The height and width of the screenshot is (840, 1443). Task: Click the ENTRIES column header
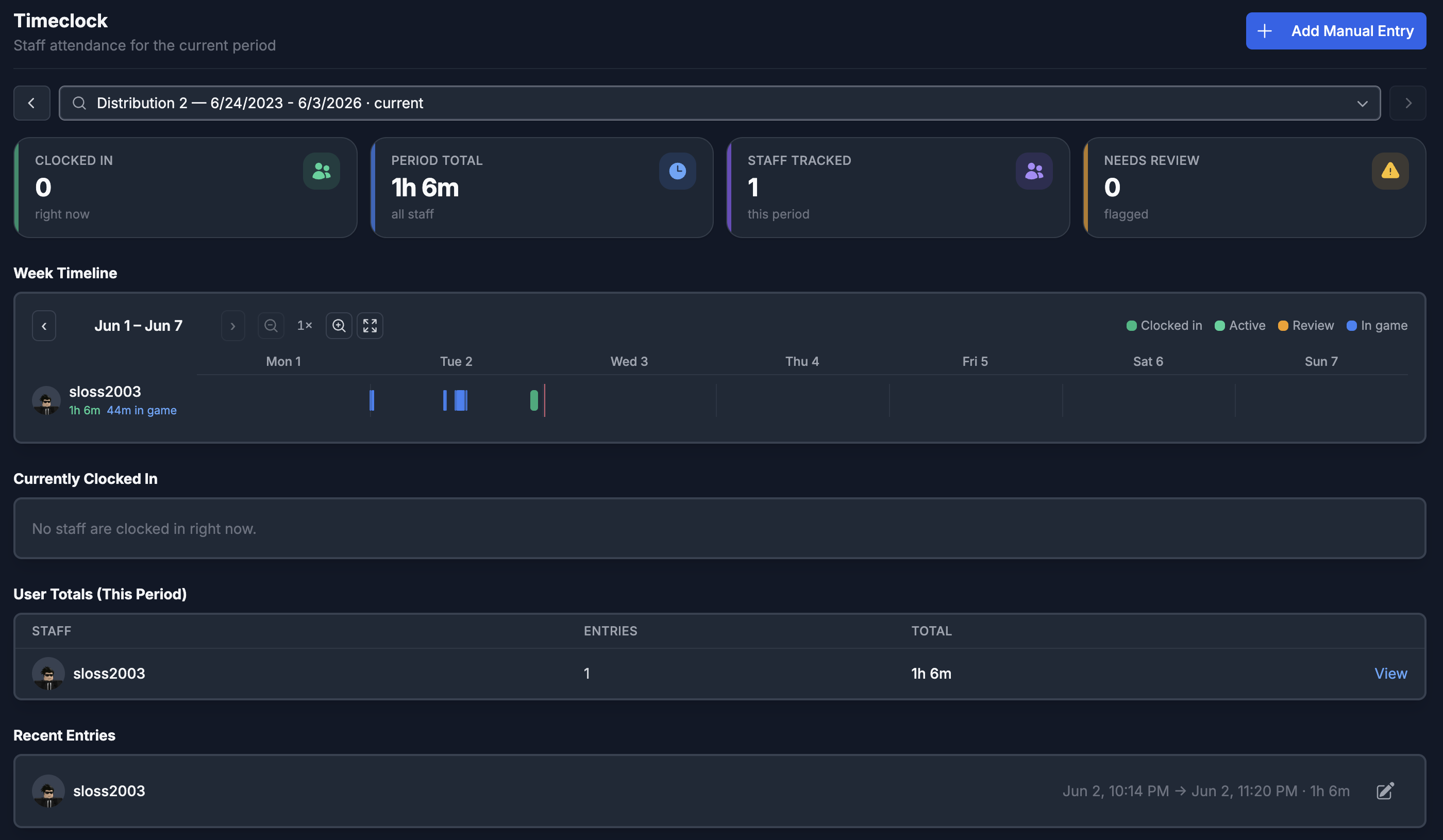(610, 631)
